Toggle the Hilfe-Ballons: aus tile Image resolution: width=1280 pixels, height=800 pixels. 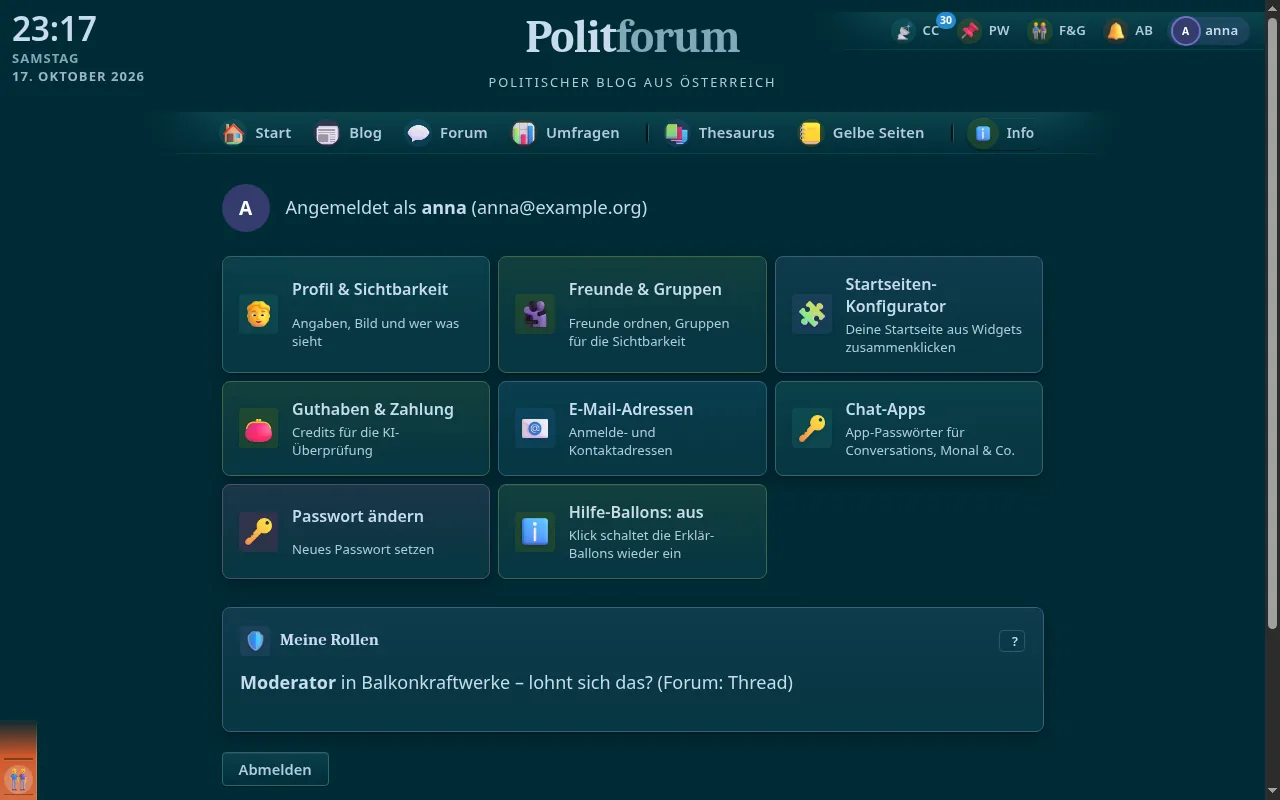click(x=632, y=532)
